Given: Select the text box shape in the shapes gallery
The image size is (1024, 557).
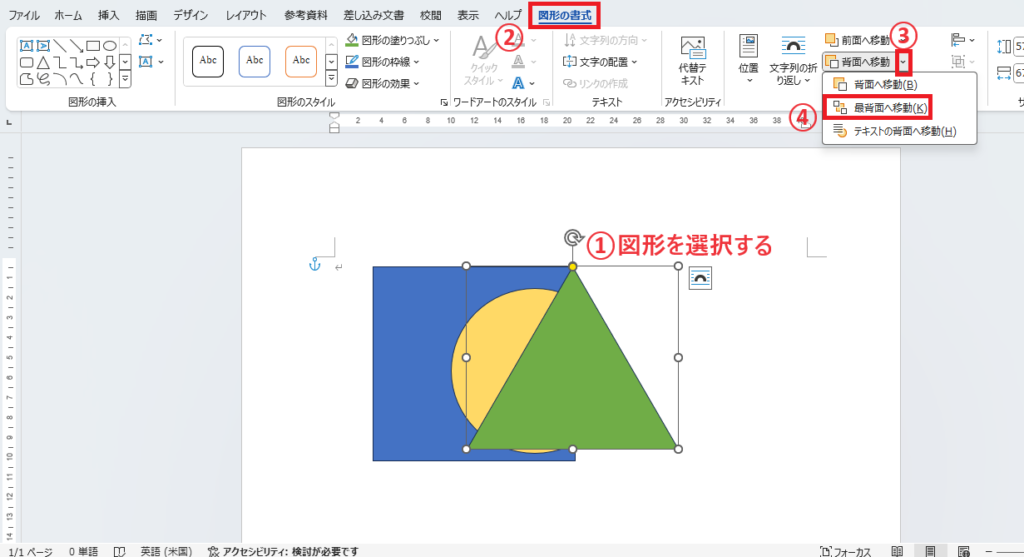Looking at the screenshot, I should coord(26,46).
